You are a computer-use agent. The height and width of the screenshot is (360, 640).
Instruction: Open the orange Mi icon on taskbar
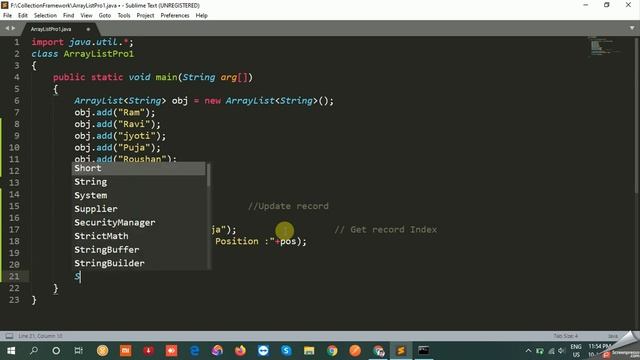click(x=126, y=351)
